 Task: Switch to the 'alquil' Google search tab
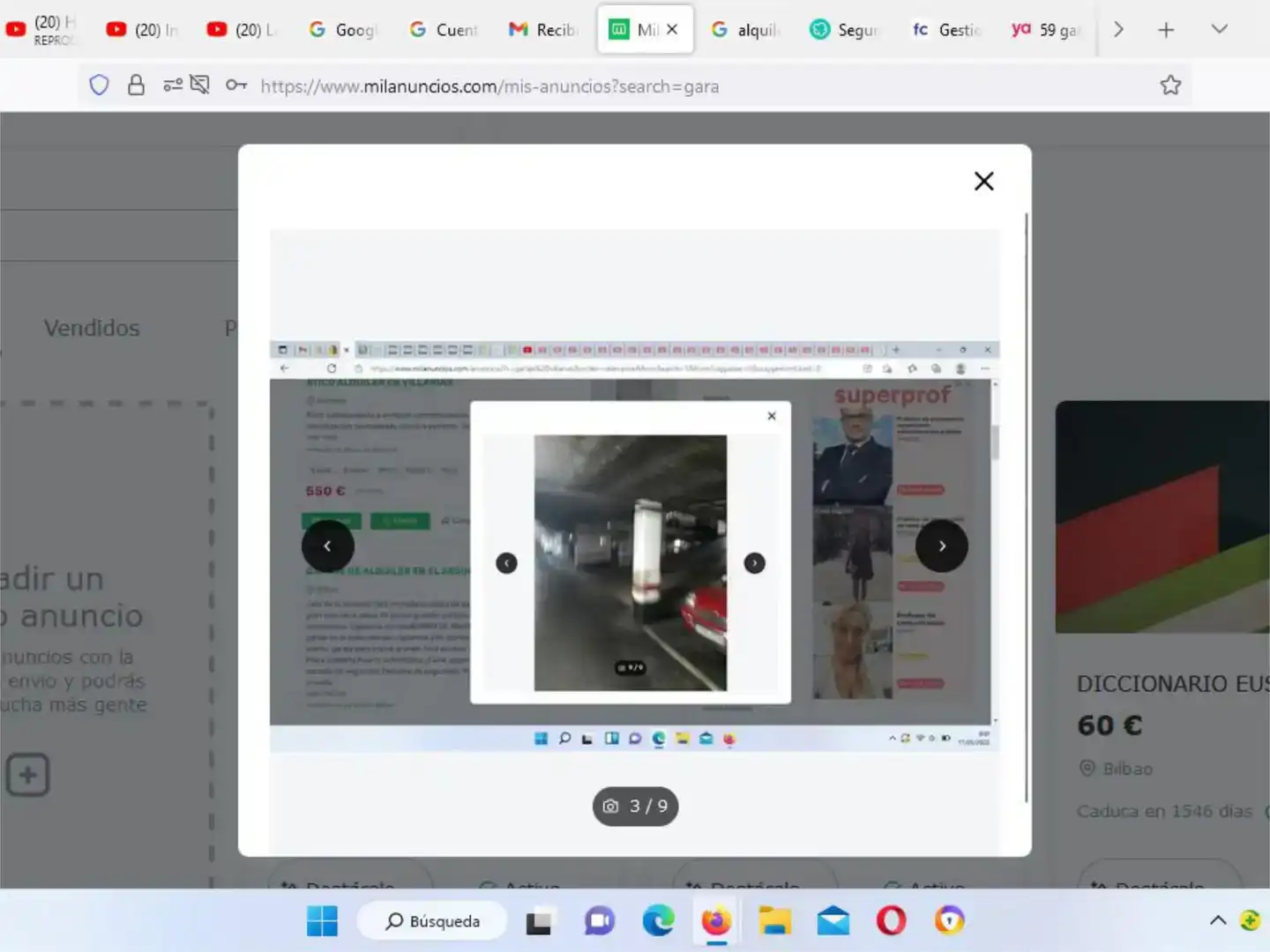746,29
